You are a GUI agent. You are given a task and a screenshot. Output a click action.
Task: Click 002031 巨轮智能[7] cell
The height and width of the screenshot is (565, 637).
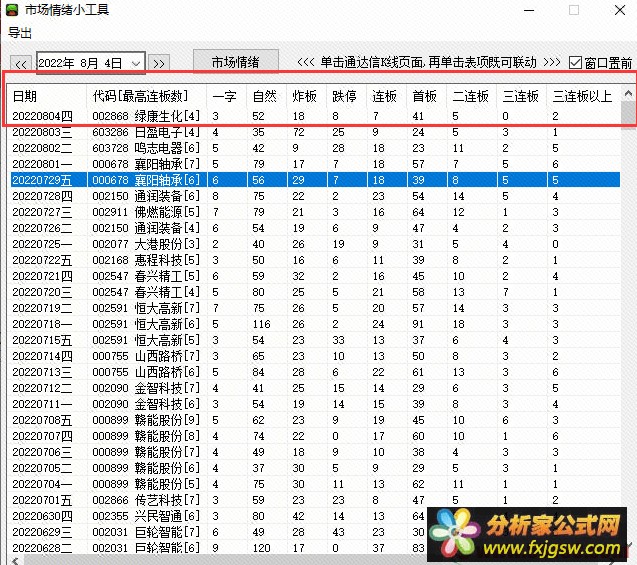(x=146, y=532)
